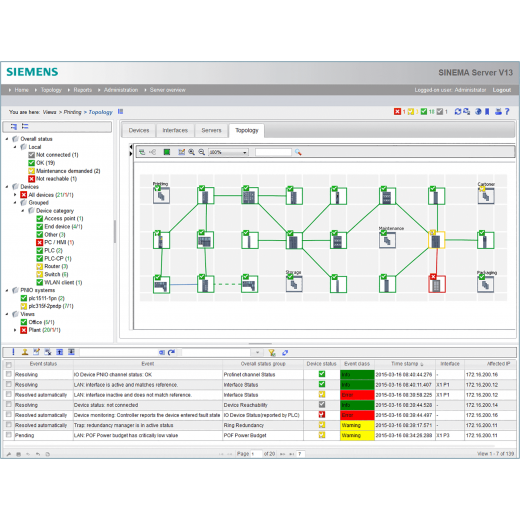520x520 pixels.
Task: Open the help question mark icon
Action: 507,112
